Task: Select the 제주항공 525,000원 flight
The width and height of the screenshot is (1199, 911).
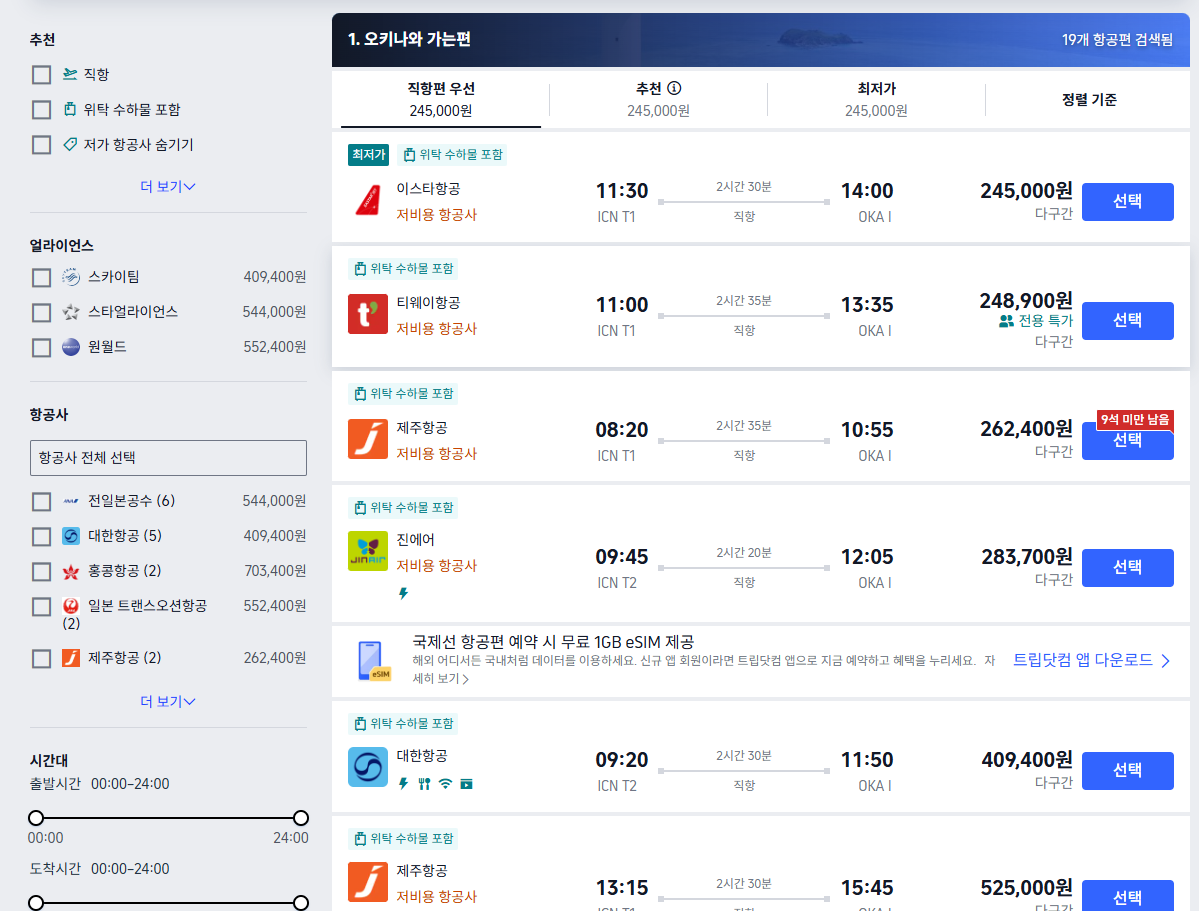Action: coord(1128,896)
